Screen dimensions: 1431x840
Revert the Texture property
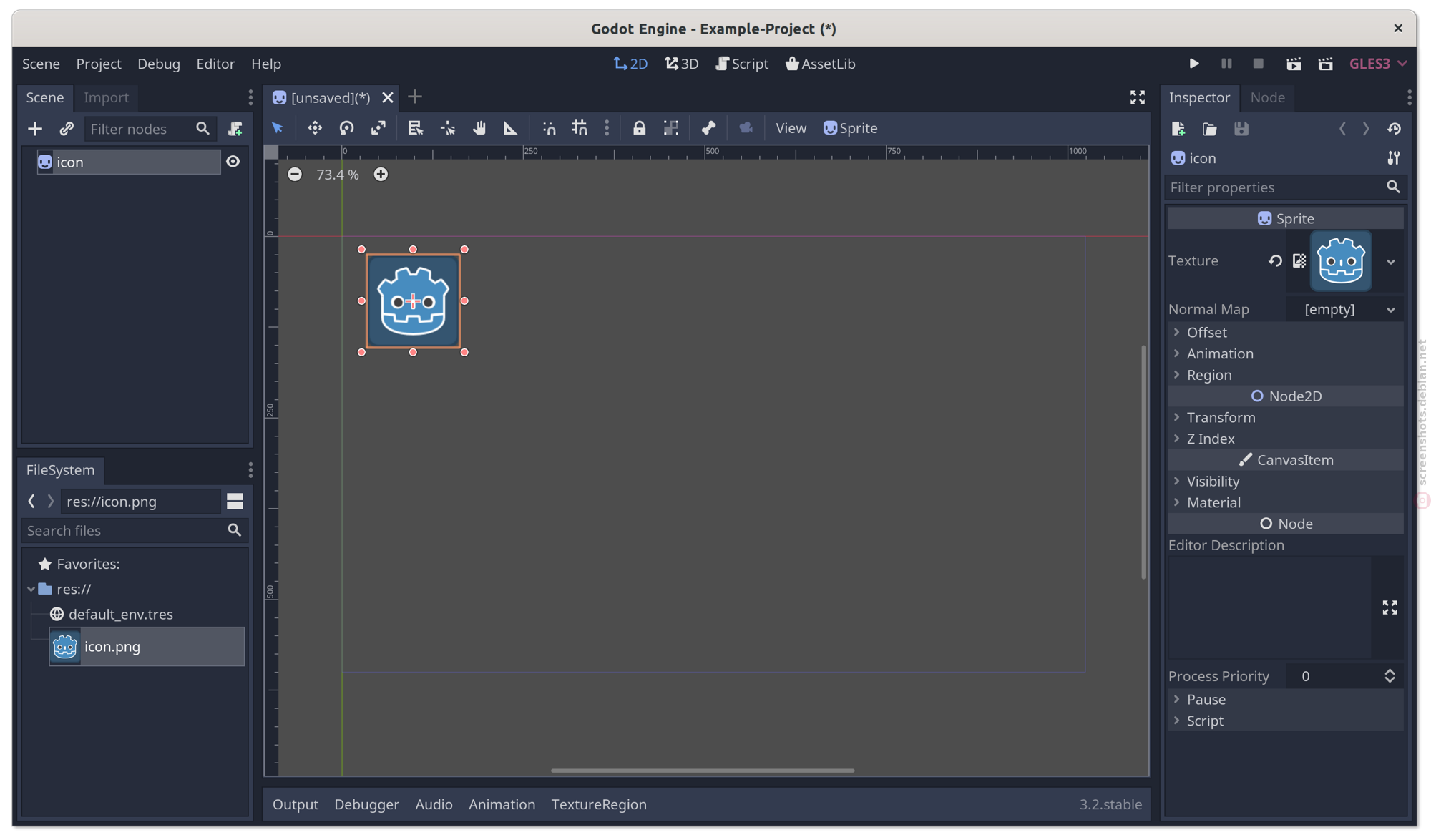pos(1275,261)
